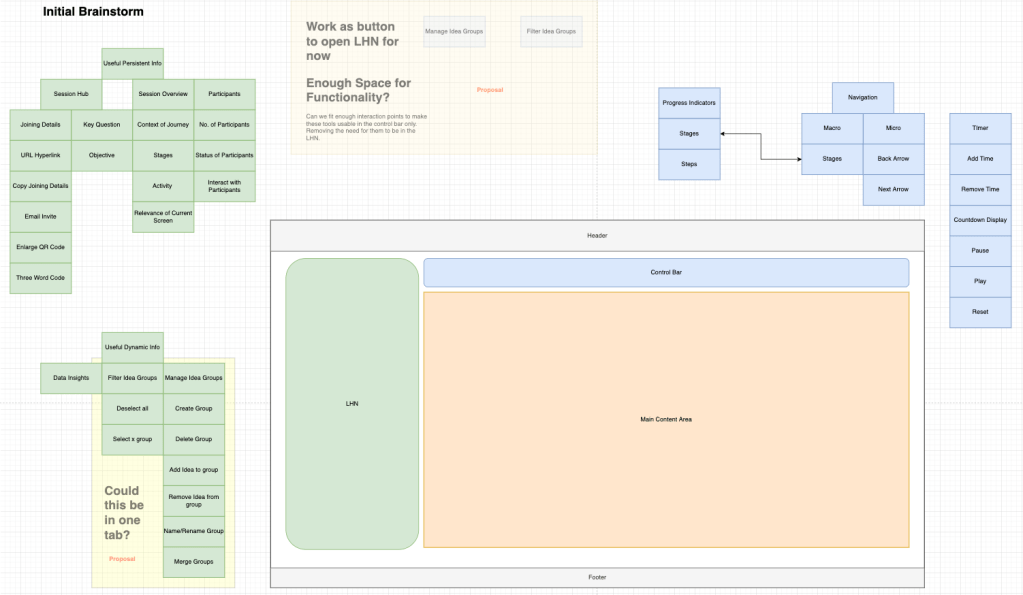Select the Email Invite box
1023x595 pixels.
pyautogui.click(x=41, y=216)
